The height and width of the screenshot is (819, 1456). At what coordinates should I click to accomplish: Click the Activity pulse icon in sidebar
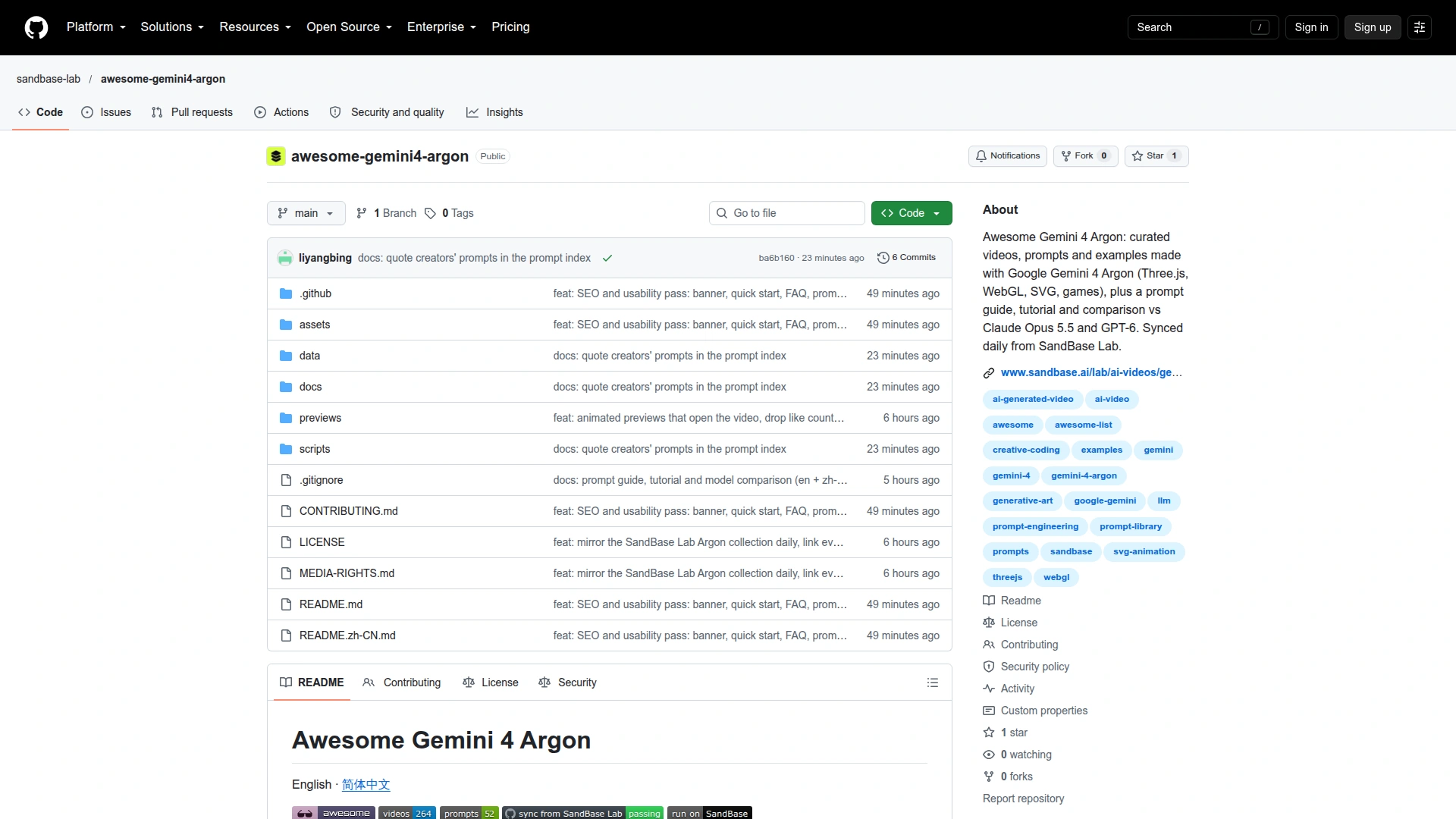click(989, 689)
